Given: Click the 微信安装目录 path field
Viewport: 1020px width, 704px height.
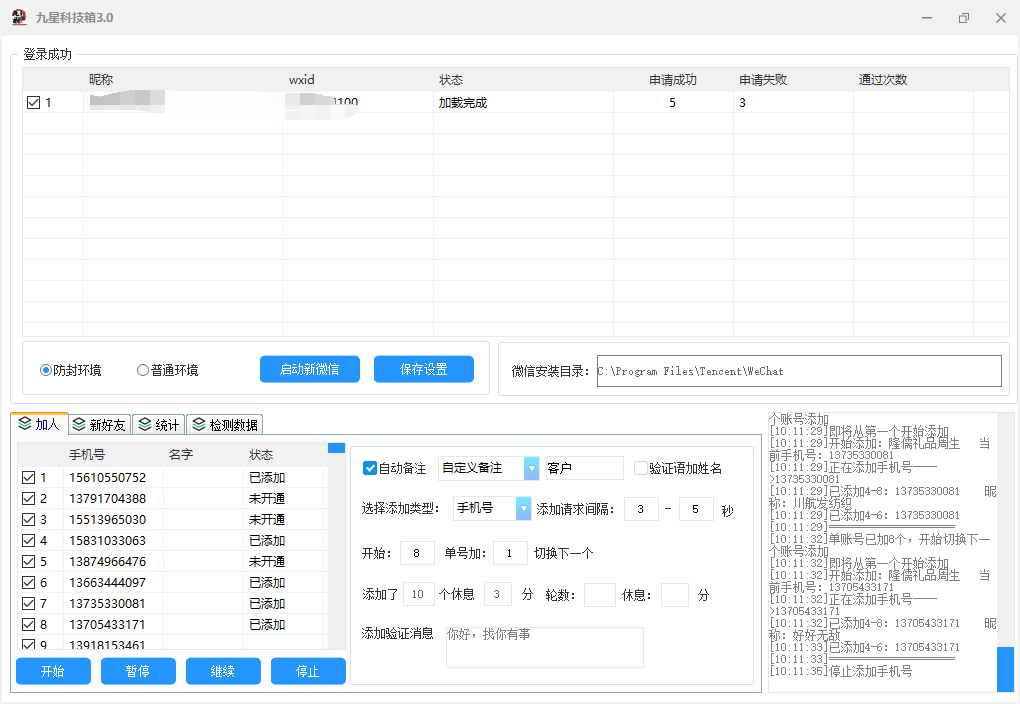Looking at the screenshot, I should (x=799, y=371).
